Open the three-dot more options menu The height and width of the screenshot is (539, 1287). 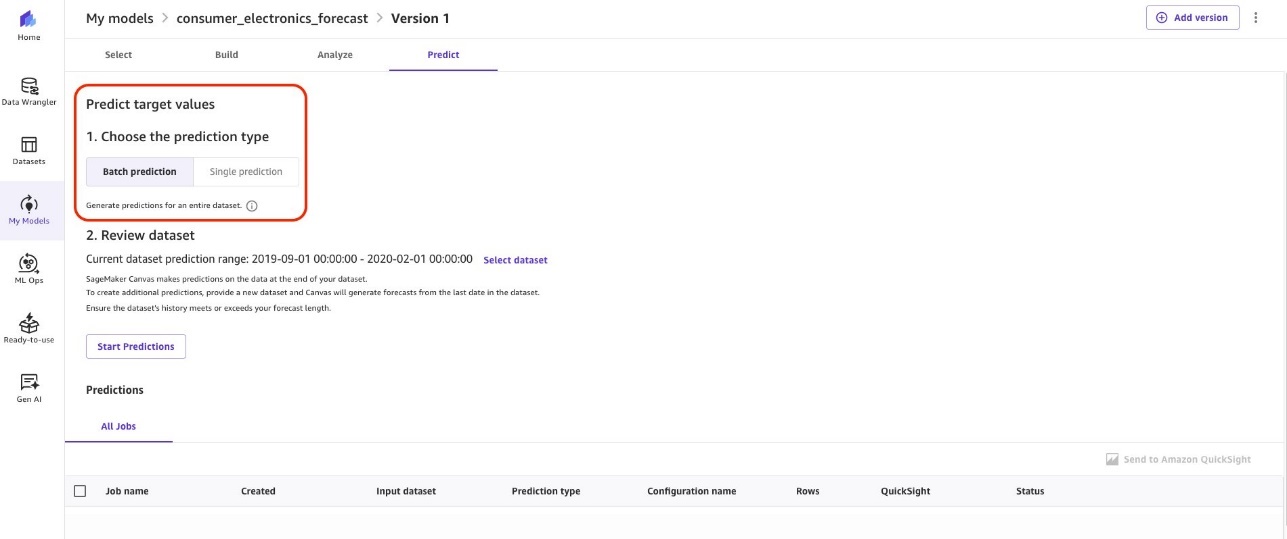pyautogui.click(x=1256, y=18)
